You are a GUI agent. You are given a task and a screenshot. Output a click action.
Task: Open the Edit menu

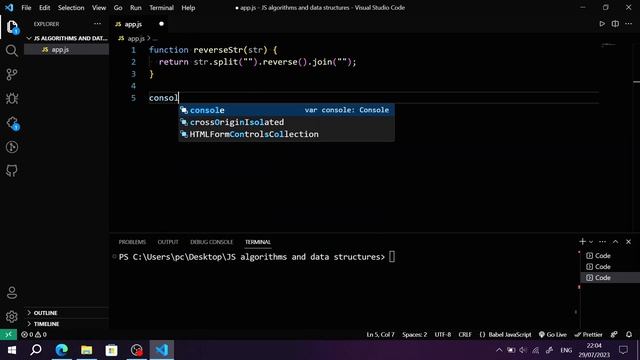(44, 7)
